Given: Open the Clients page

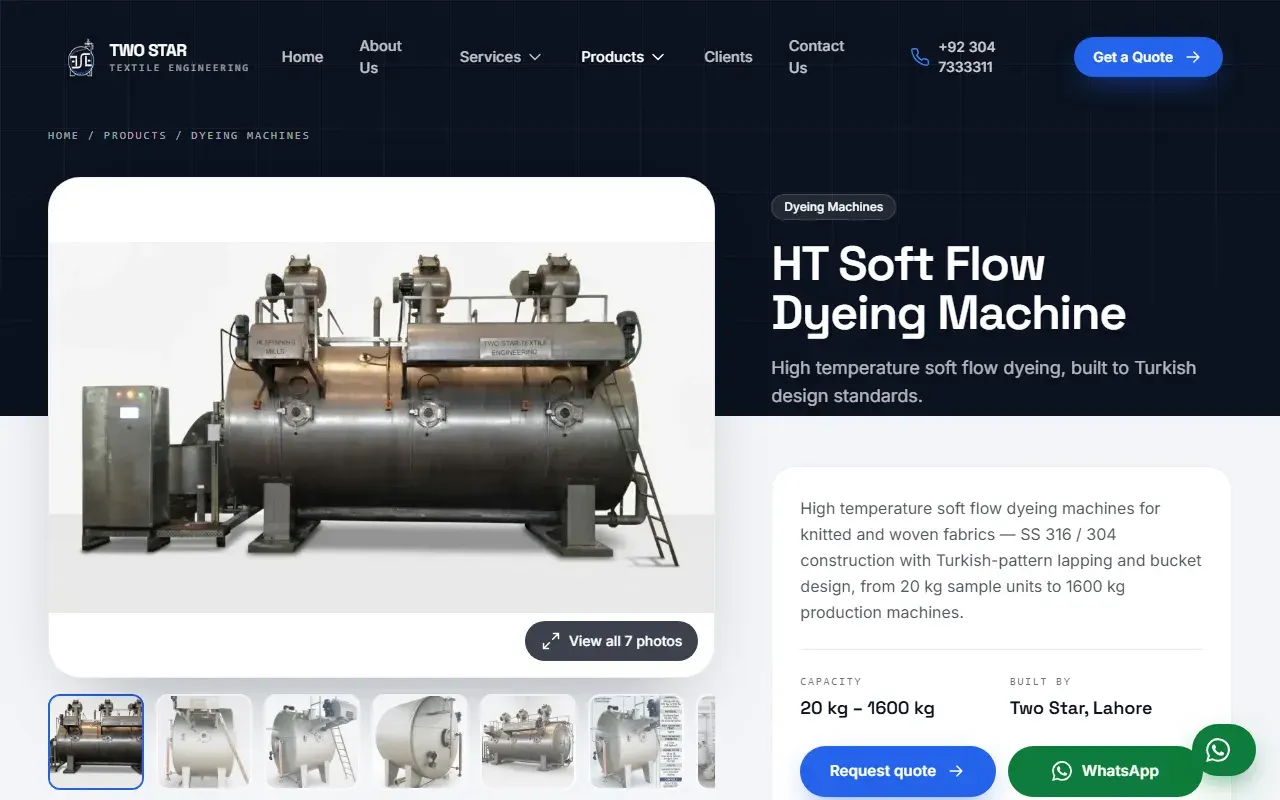Looking at the screenshot, I should [x=728, y=57].
